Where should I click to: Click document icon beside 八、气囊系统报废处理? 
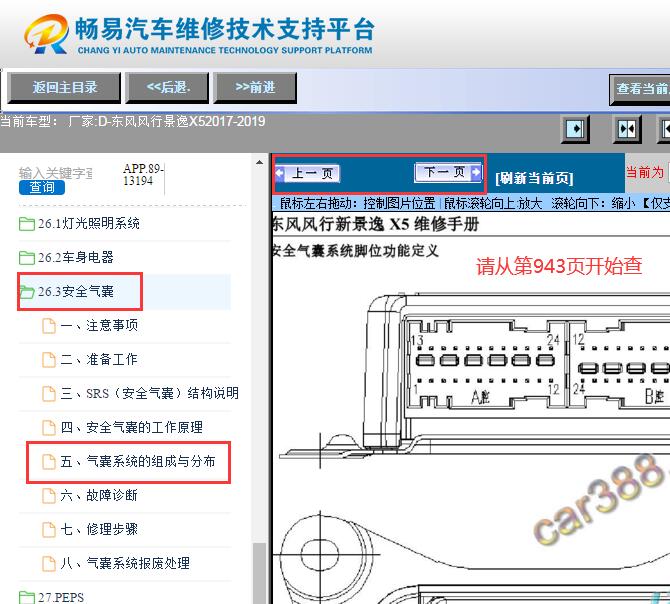point(49,563)
